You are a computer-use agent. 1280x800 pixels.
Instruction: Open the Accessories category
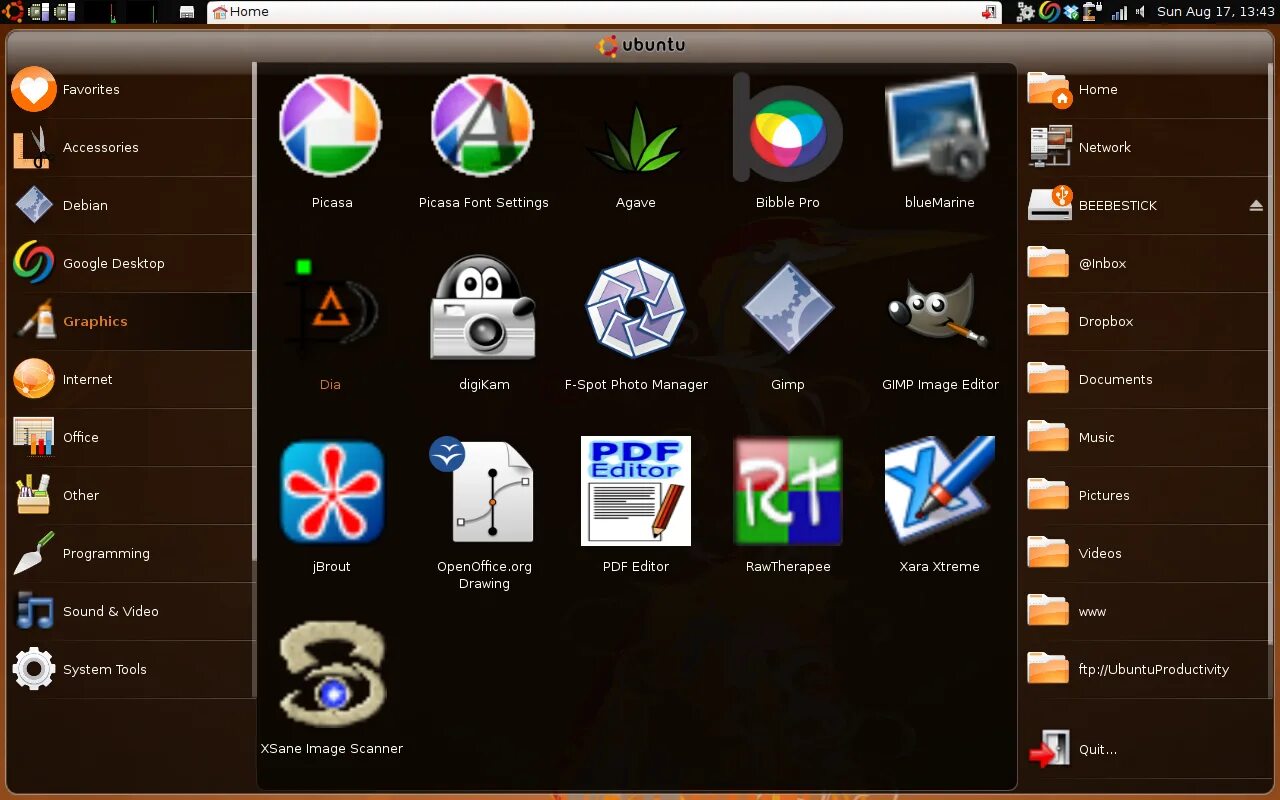click(x=131, y=148)
